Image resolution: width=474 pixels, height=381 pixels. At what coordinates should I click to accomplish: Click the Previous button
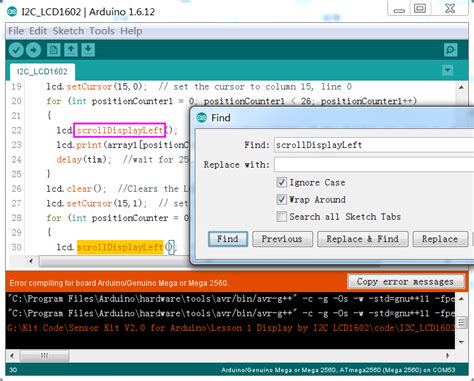click(x=282, y=239)
